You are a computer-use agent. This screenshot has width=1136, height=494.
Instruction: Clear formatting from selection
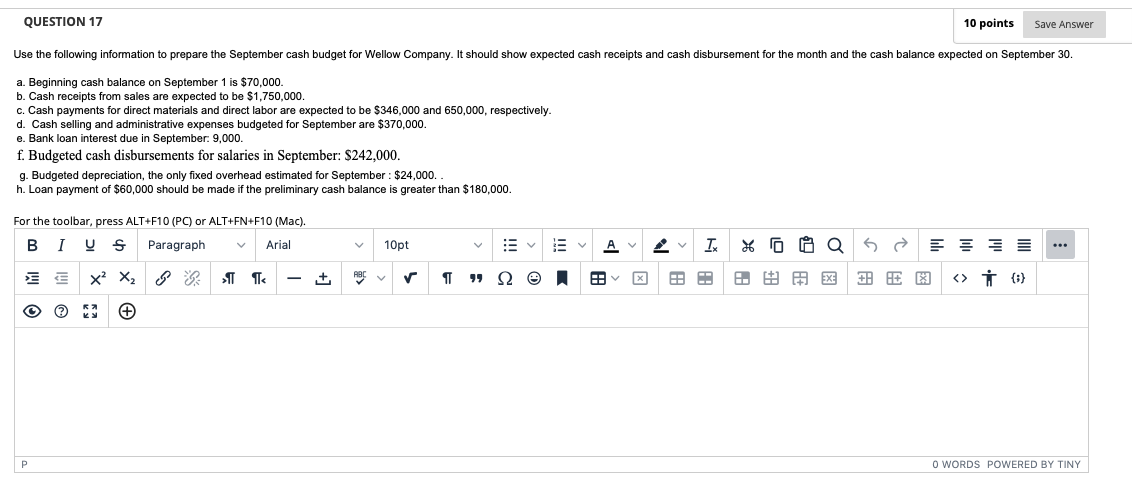(711, 246)
